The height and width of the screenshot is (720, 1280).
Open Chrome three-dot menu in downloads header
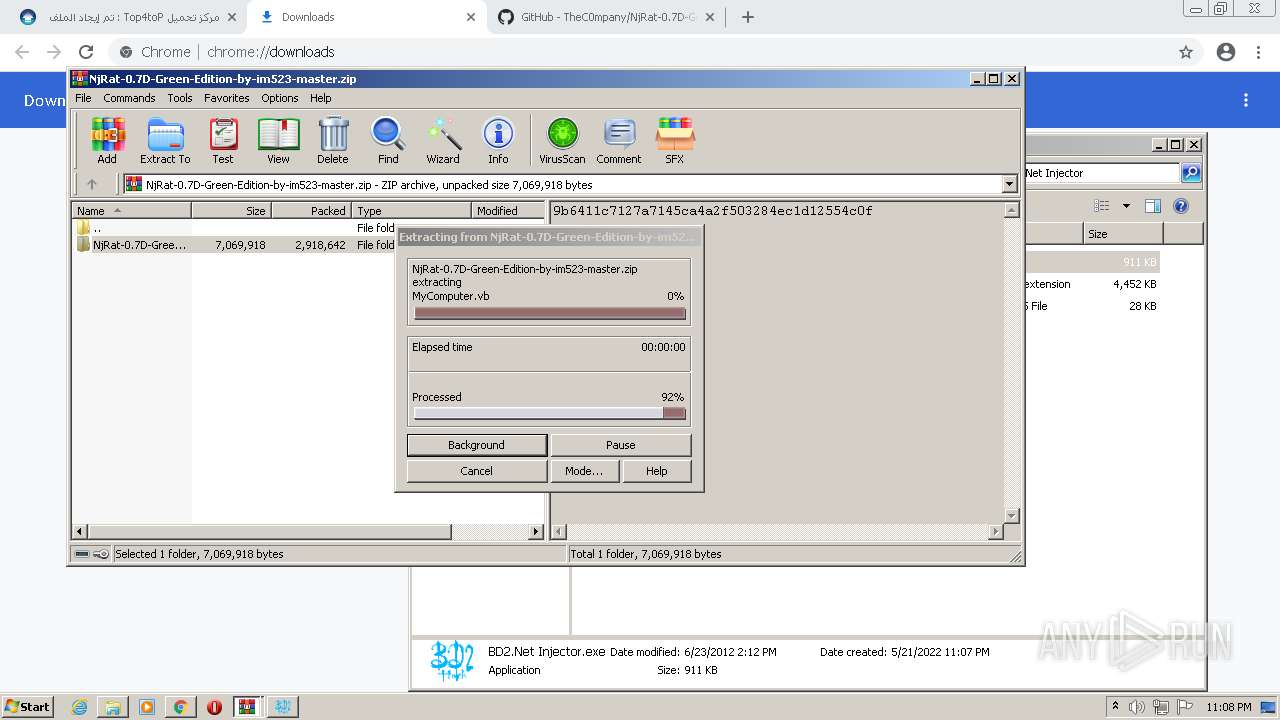tap(1246, 100)
